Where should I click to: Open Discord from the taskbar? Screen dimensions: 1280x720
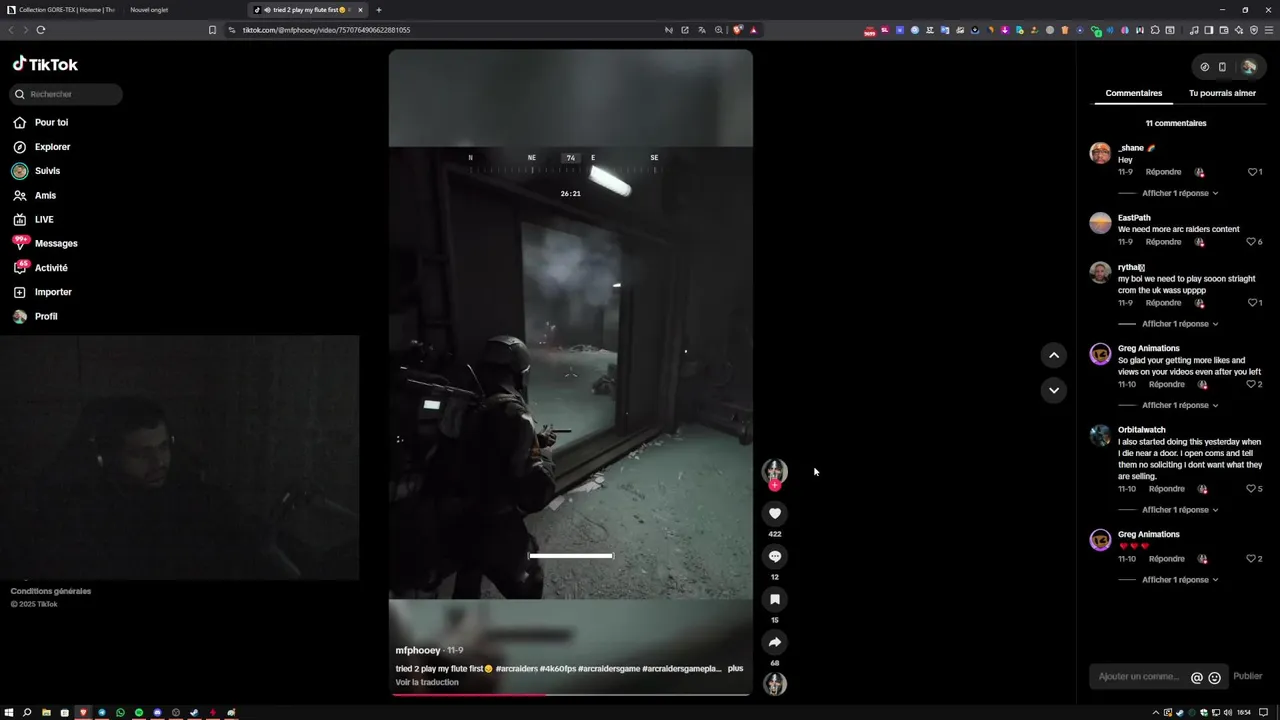(x=157, y=712)
